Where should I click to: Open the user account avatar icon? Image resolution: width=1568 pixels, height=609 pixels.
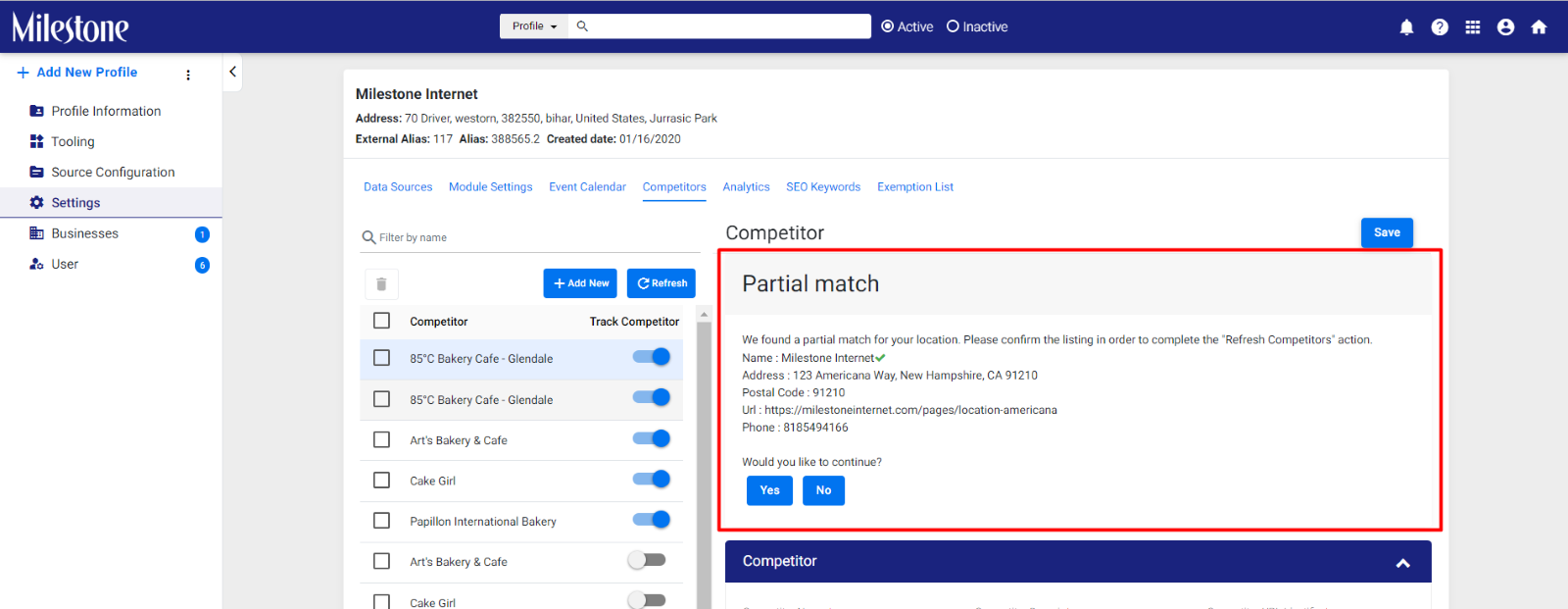click(1506, 27)
